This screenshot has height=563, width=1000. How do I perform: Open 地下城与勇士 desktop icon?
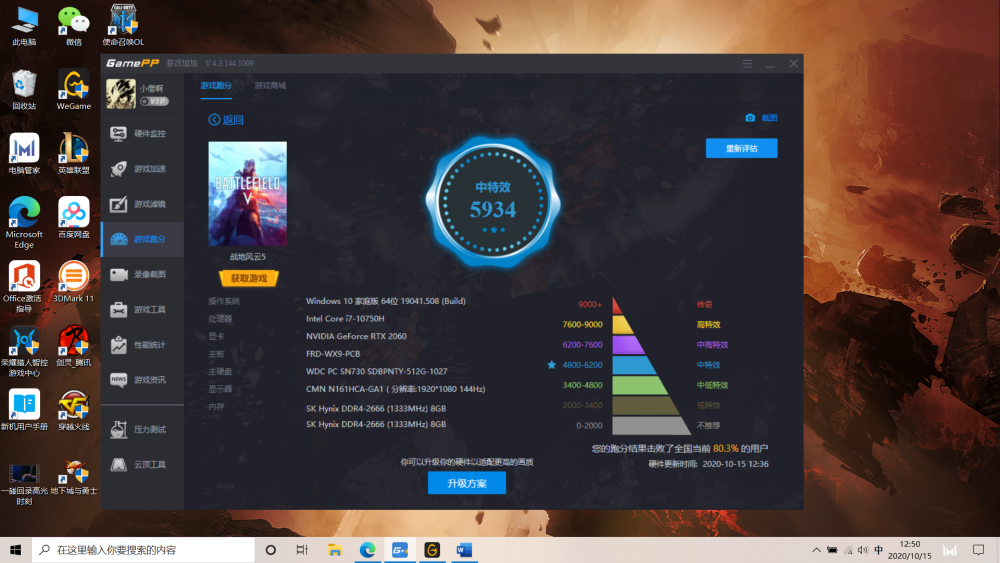73,479
